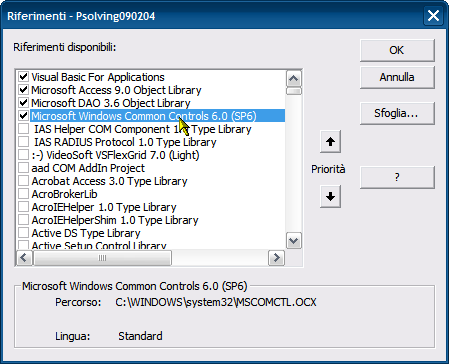Image resolution: width=449 pixels, height=364 pixels.
Task: Click the MSCOMCTL.OCX path text
Action: coord(216,302)
